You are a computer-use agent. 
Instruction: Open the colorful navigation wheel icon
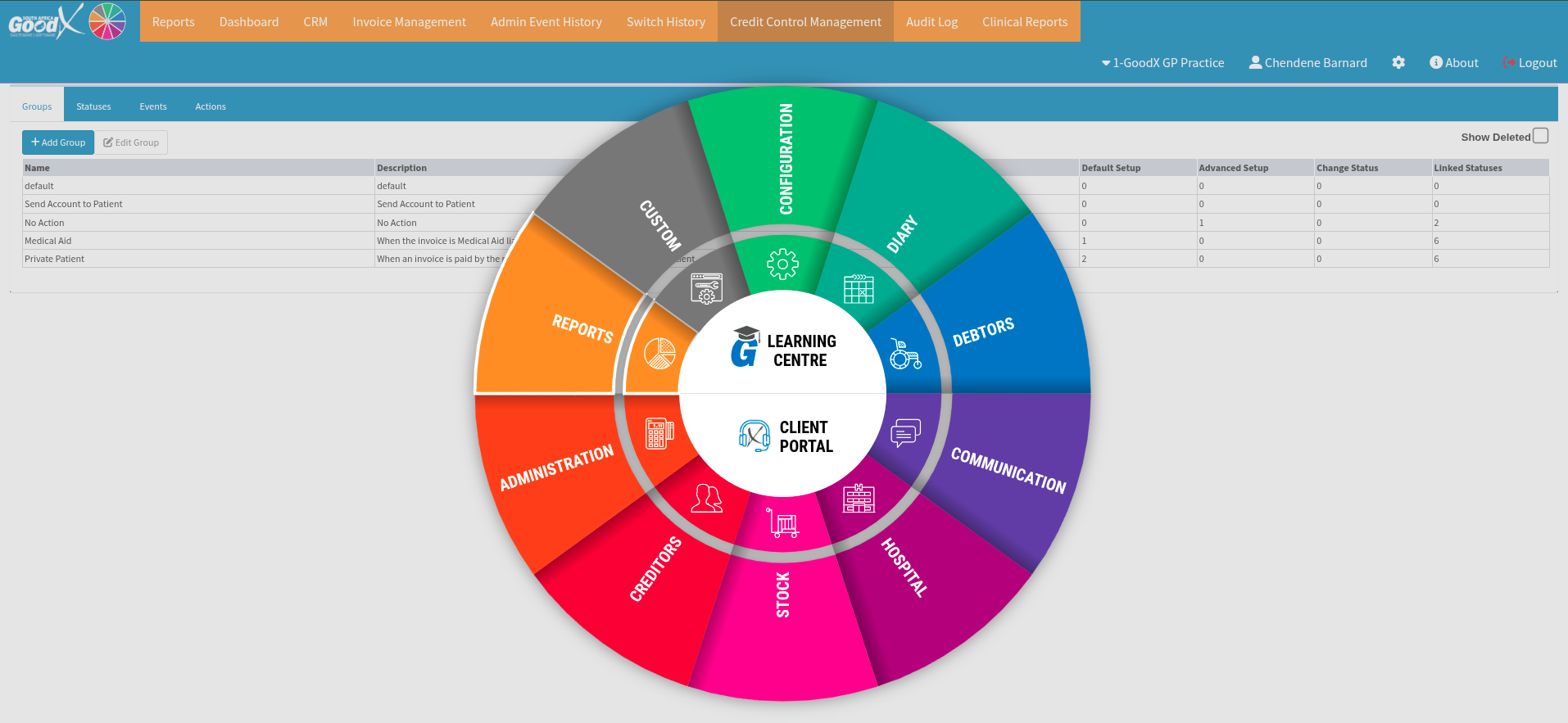click(x=107, y=21)
